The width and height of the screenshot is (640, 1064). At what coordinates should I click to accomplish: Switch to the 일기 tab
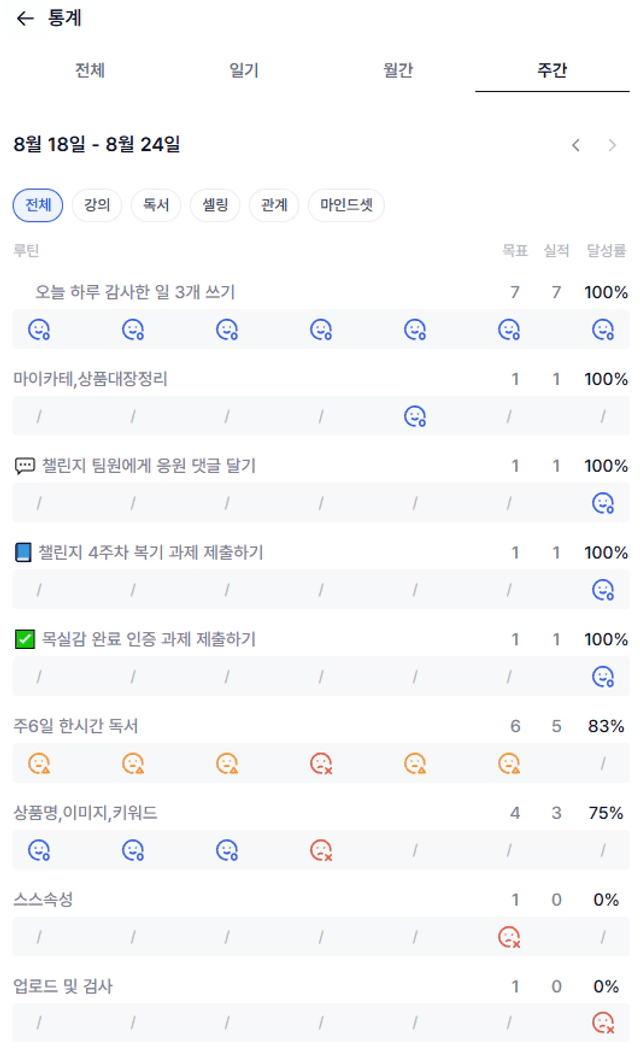244,70
